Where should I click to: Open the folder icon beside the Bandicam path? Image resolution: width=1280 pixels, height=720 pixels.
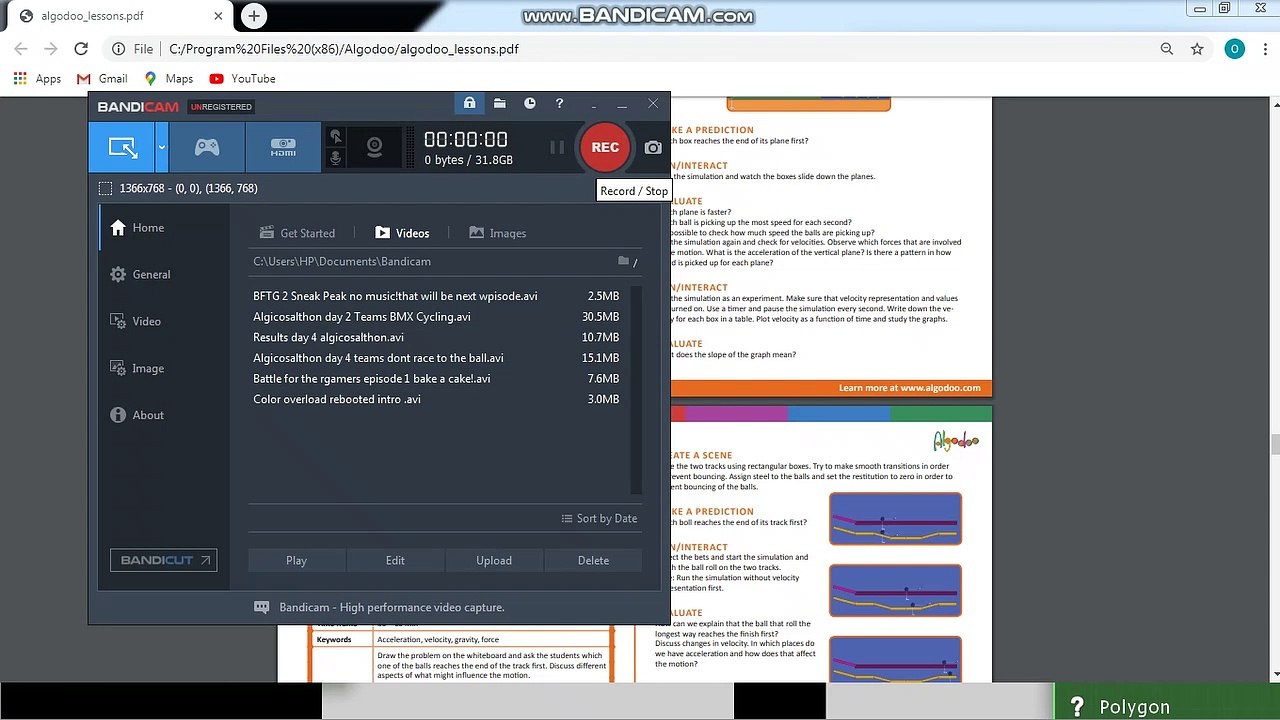[x=624, y=261]
